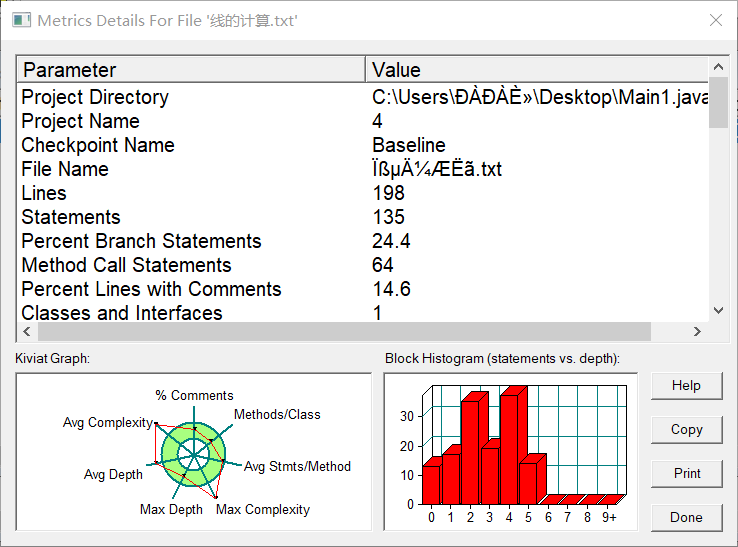Click the vertical scrollbar down arrow

718,310
